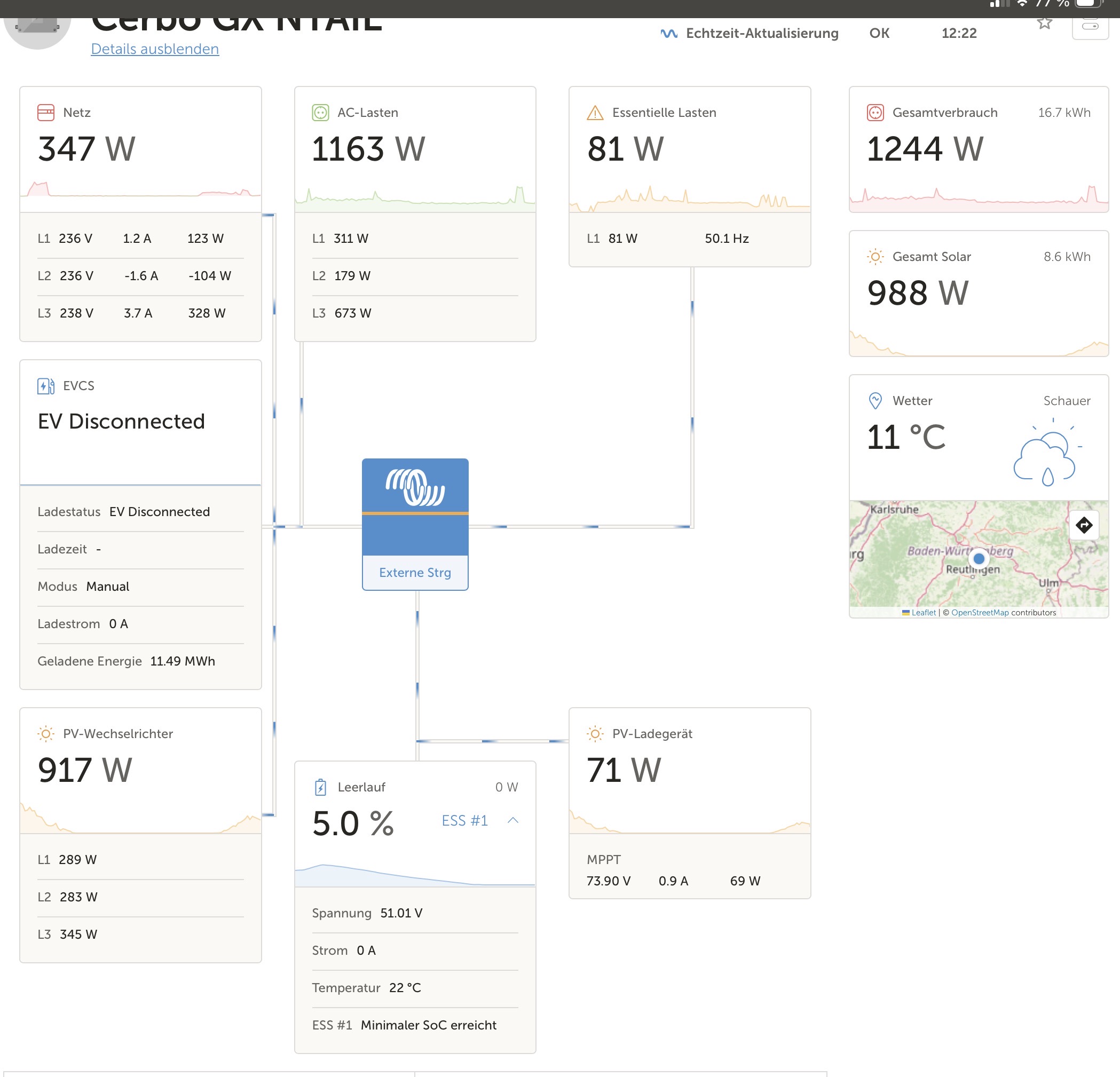Screen dimensions: 1120x1077
Task: Click the battery Leerlauf icon
Action: 320,787
